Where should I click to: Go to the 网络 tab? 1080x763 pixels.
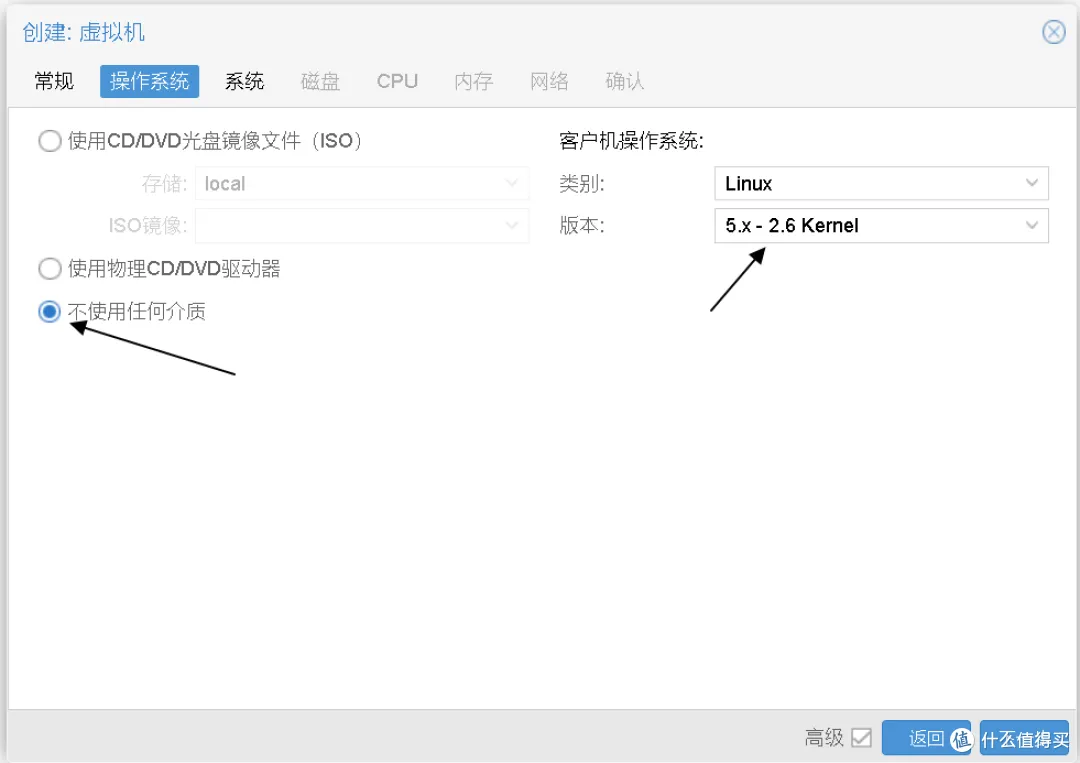coord(549,82)
